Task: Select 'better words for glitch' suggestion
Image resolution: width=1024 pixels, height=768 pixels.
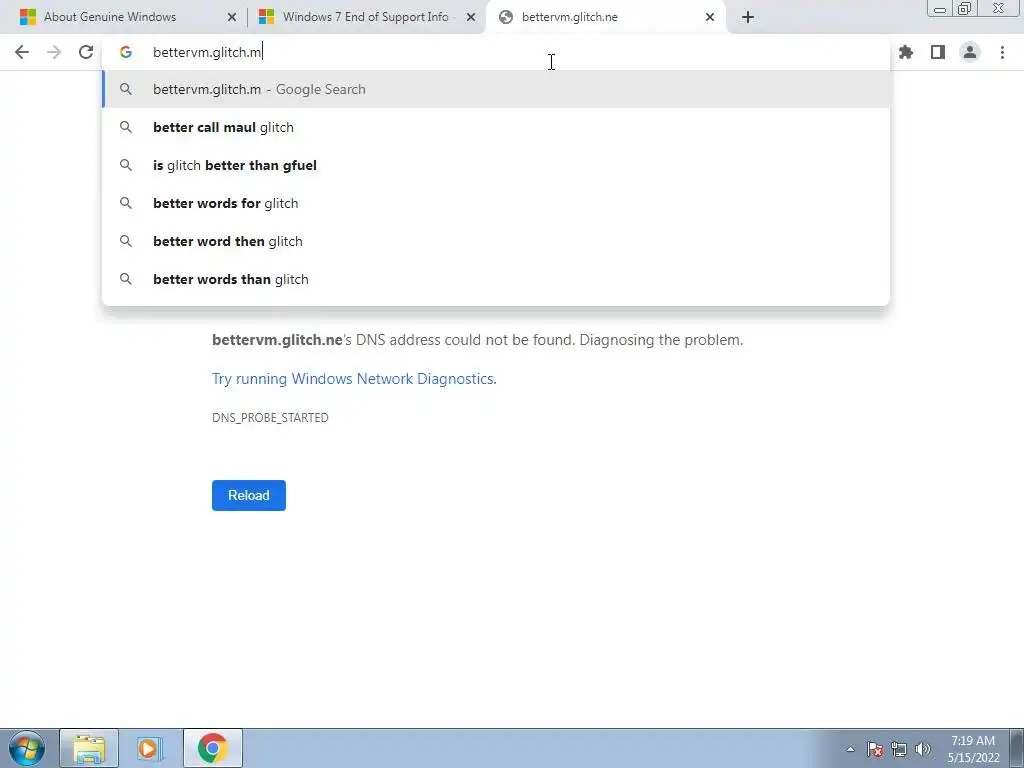Action: point(496,203)
